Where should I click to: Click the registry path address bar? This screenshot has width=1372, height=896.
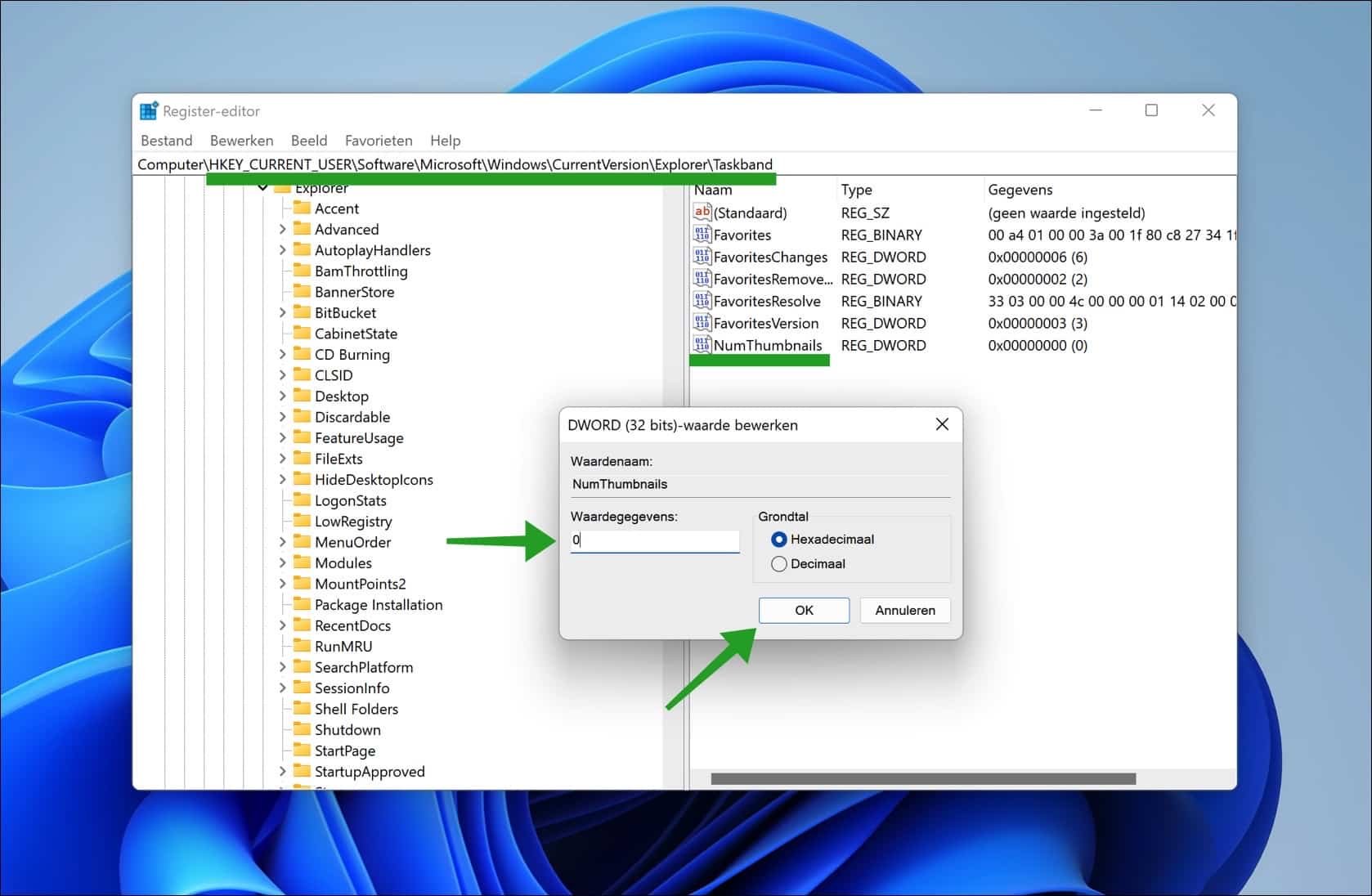(685, 164)
